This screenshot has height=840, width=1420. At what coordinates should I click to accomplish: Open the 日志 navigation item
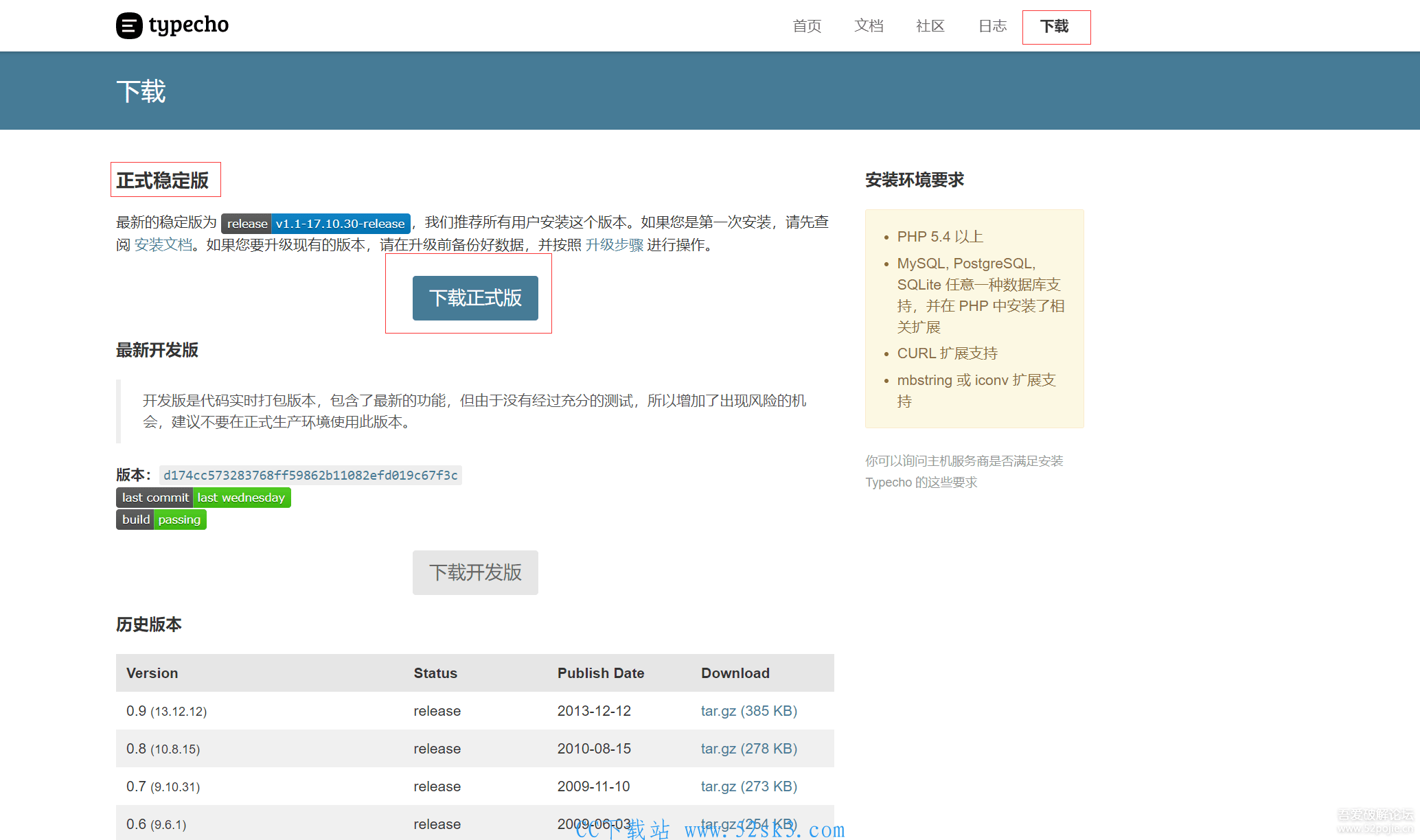pos(992,26)
